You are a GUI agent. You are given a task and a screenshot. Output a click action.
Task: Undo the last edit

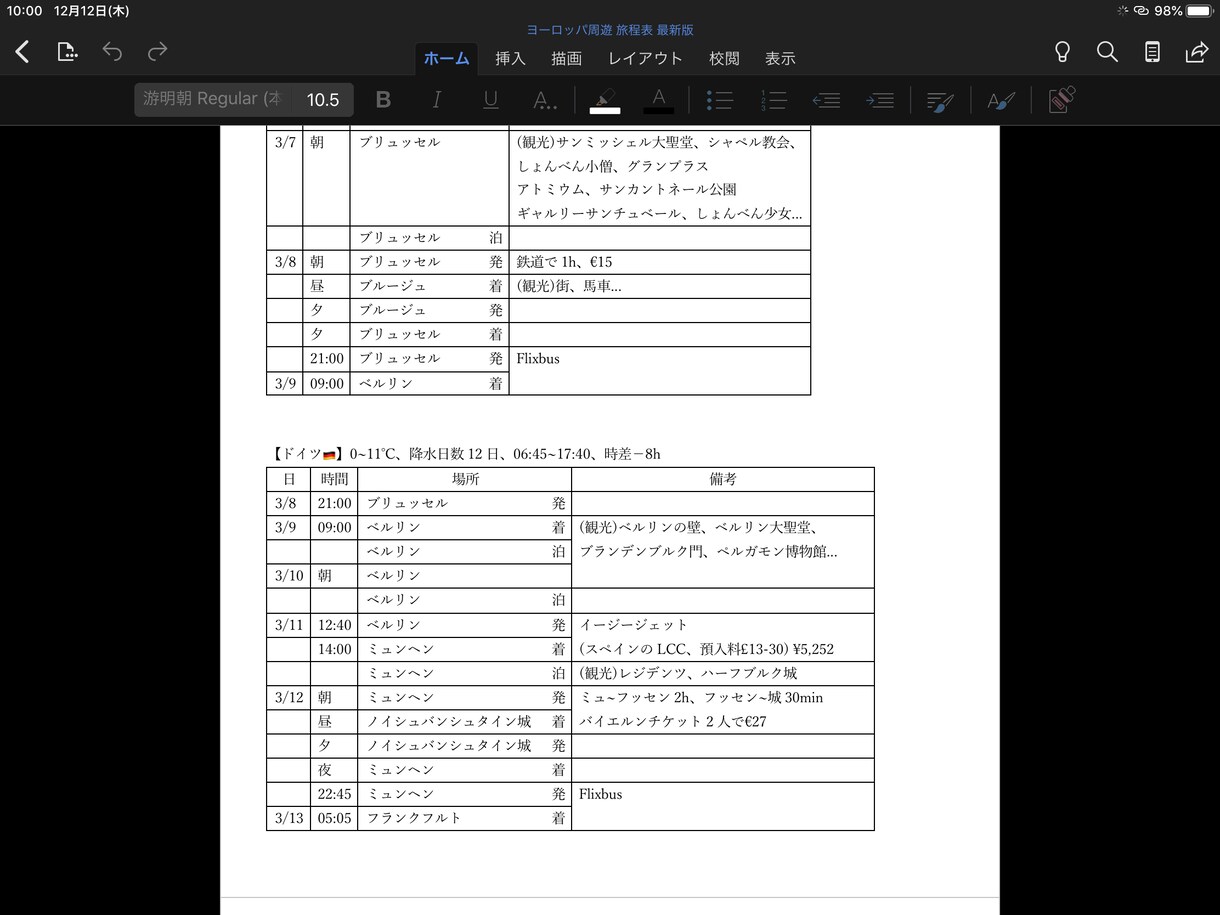[x=112, y=52]
